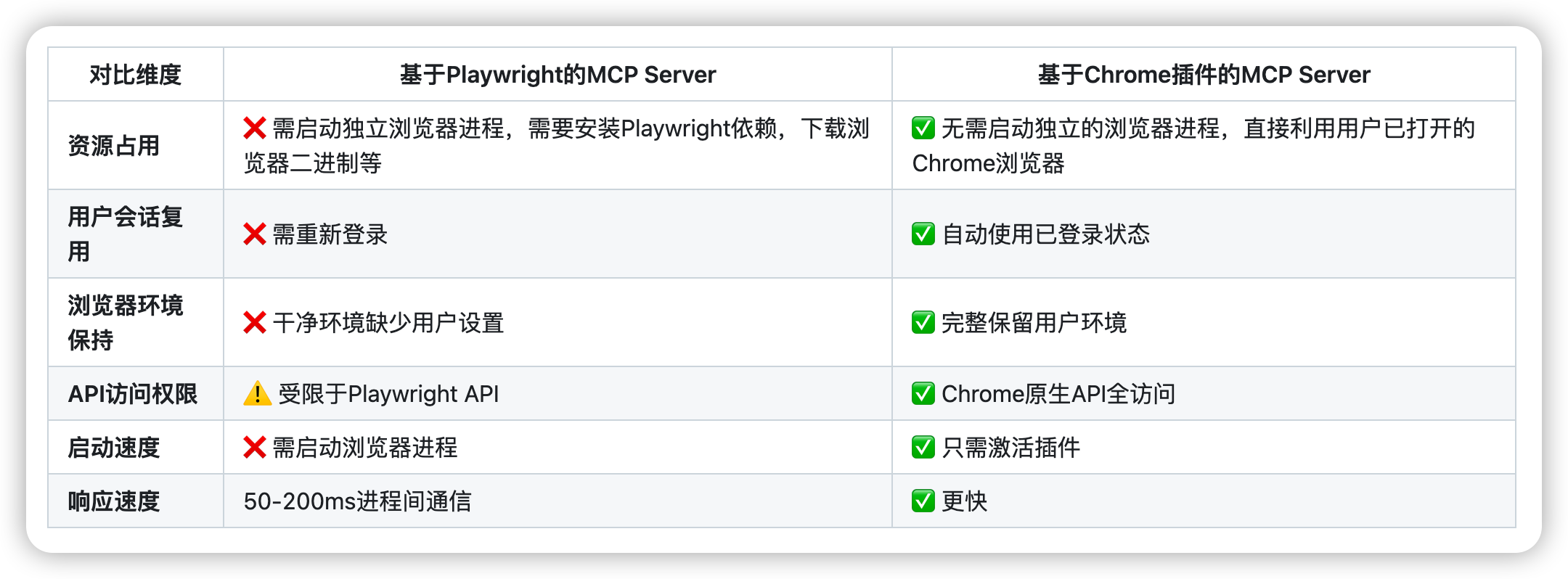
Task: Click green checkmark beside 无需启动独立的浏览器进程
Action: point(923,128)
